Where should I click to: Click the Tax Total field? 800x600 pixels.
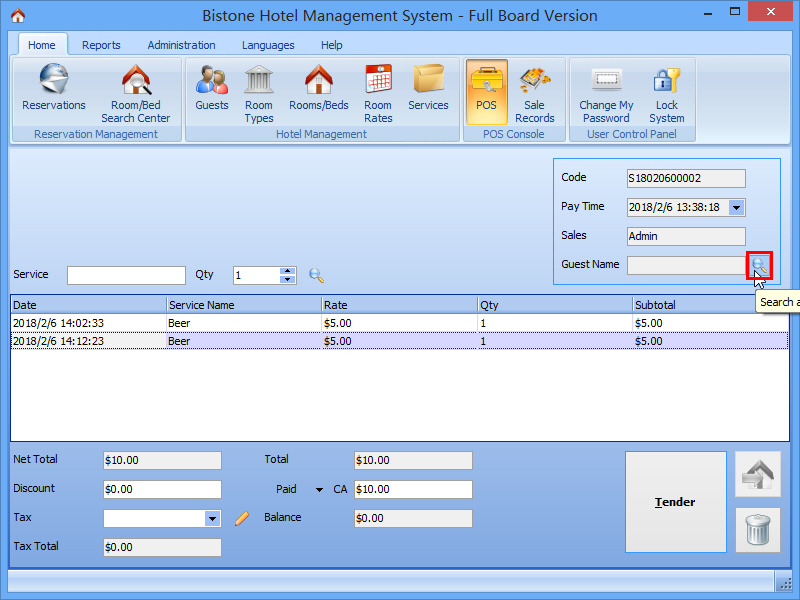[x=162, y=547]
